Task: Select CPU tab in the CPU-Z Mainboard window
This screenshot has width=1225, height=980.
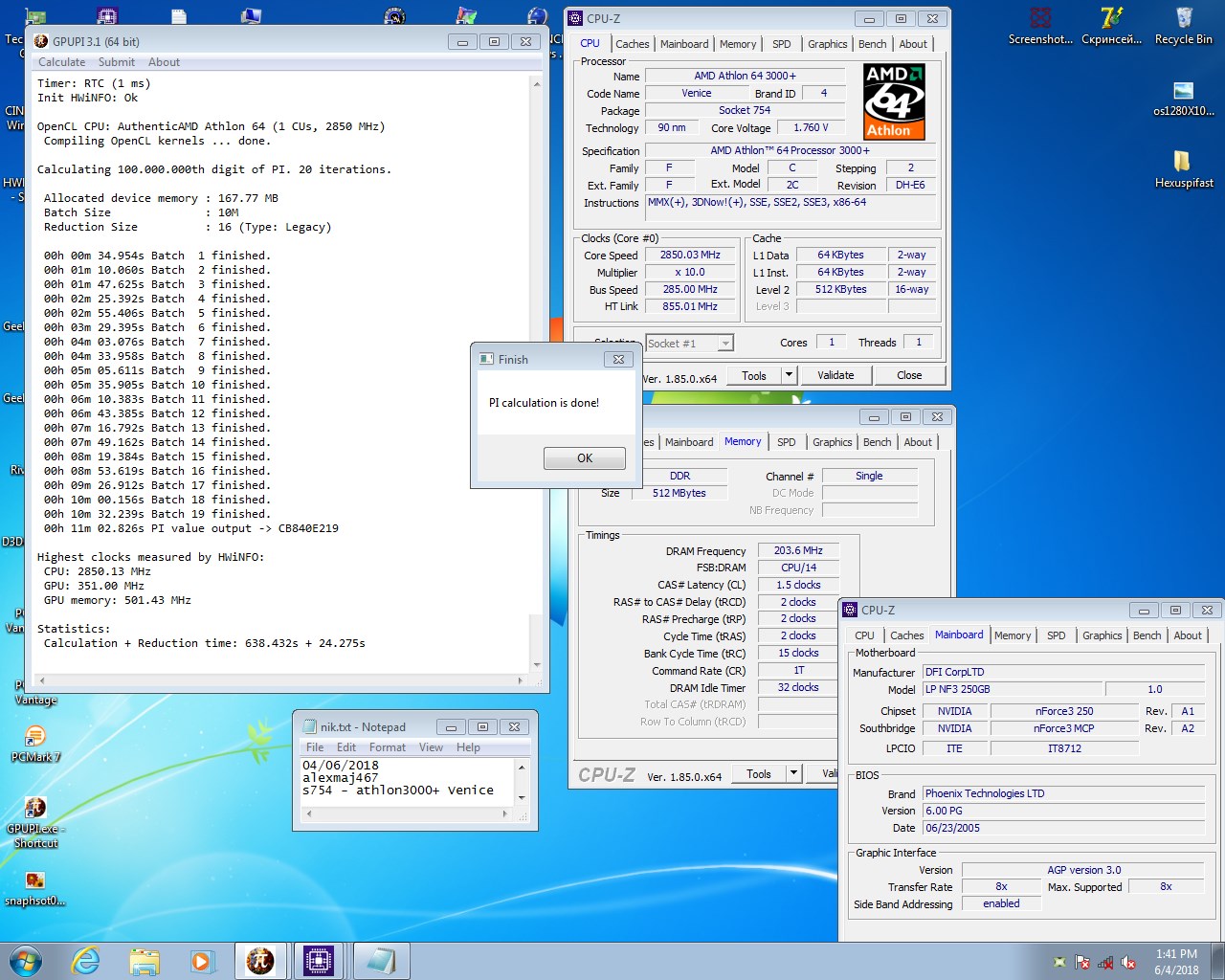Action: click(x=864, y=635)
